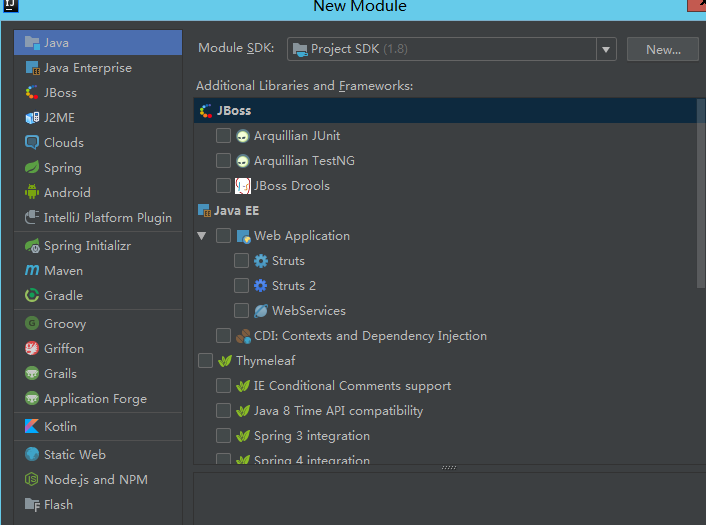Viewport: 706px width, 525px height.
Task: Enable the Arquillian JUnit checkbox
Action: coord(223,136)
